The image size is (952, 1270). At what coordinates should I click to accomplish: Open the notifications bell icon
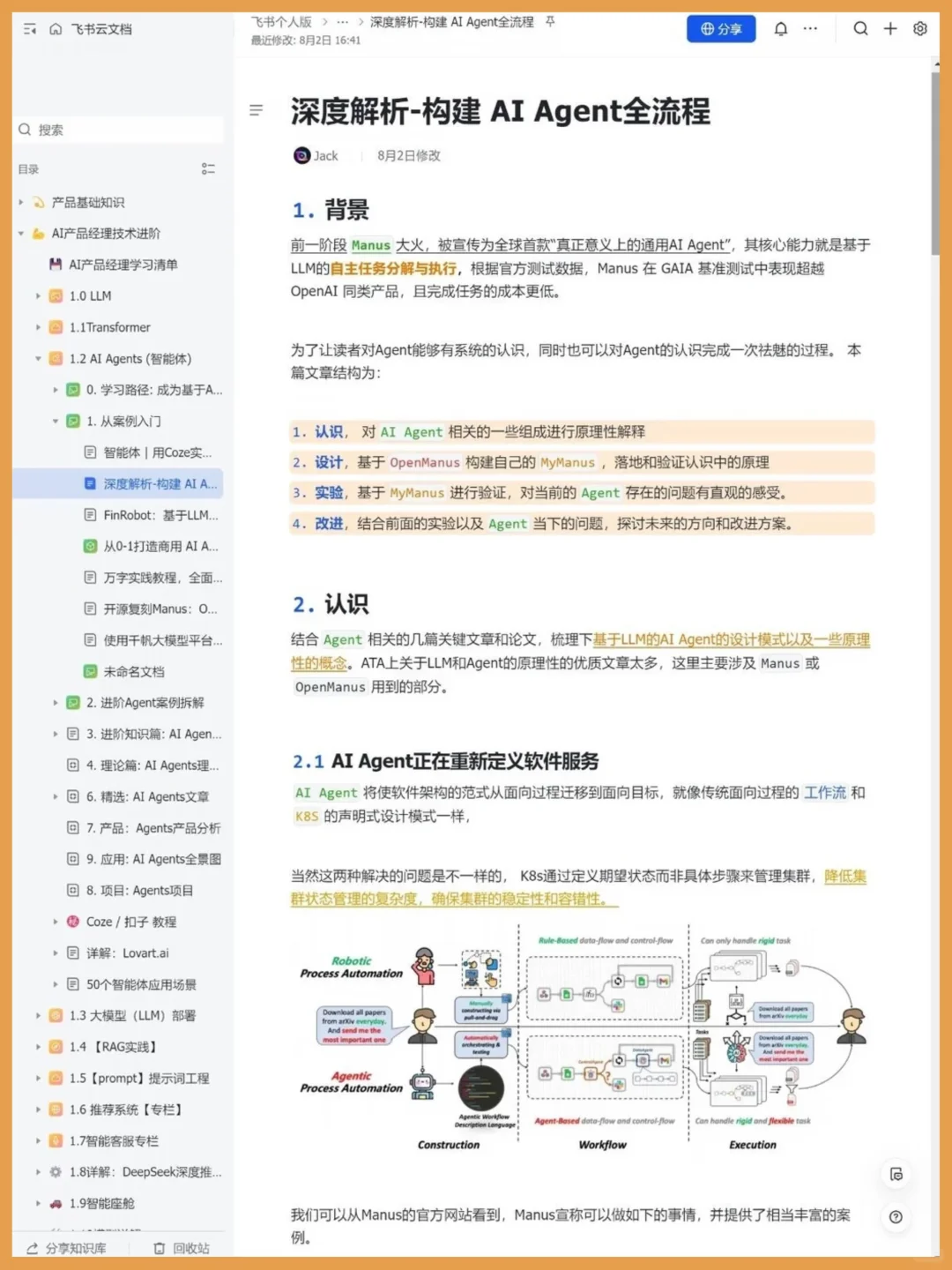tap(781, 28)
